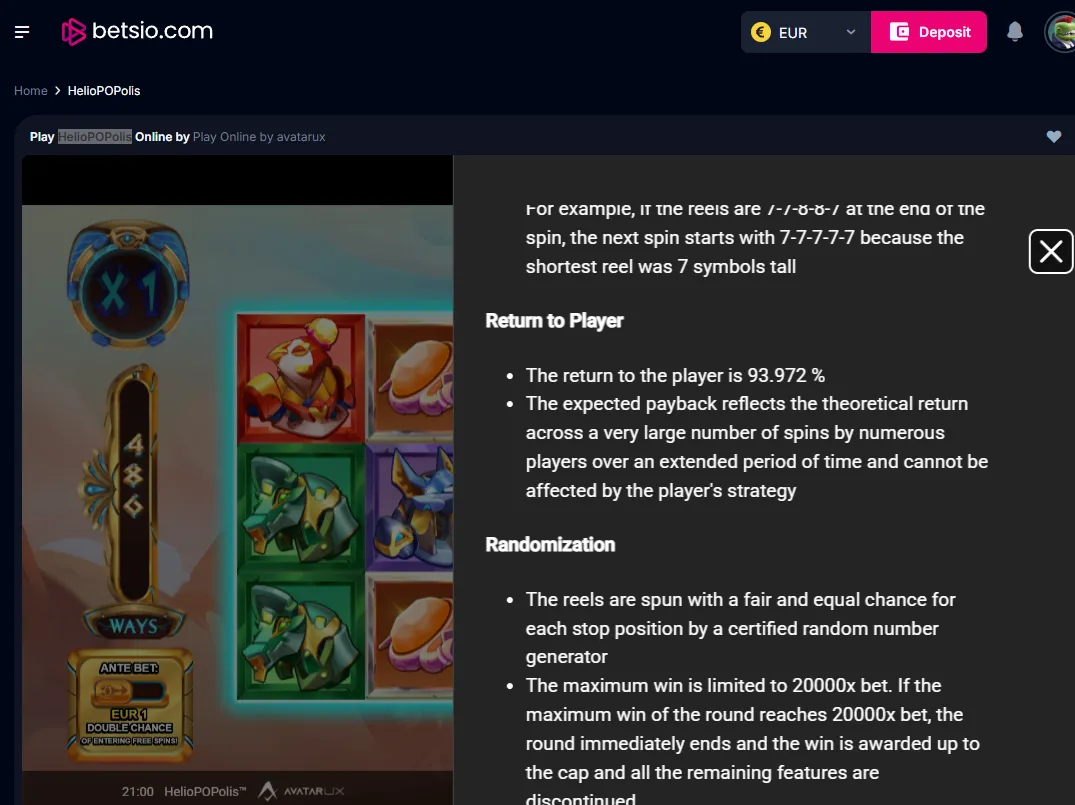Click the dropdown chevron beside EUR
The image size is (1075, 805).
point(851,32)
